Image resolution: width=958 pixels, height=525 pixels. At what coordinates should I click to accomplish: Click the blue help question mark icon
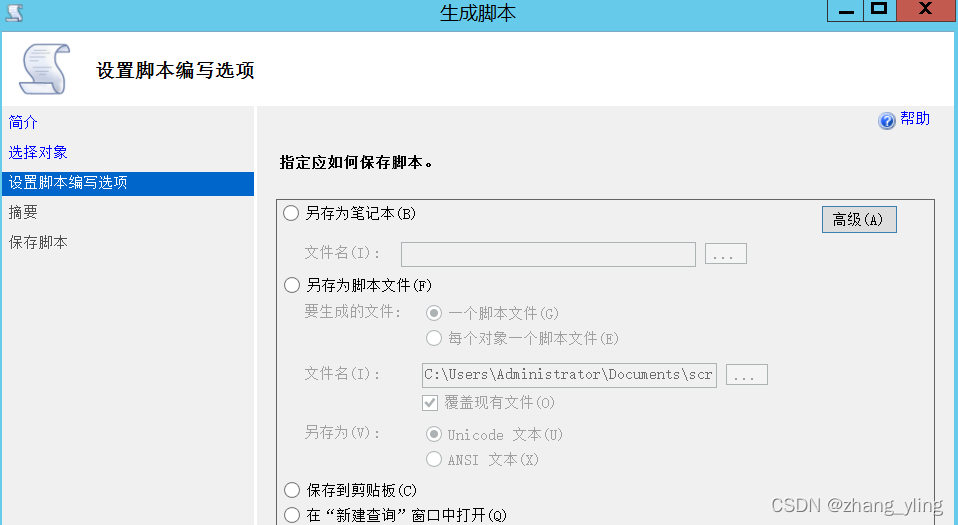coord(887,120)
